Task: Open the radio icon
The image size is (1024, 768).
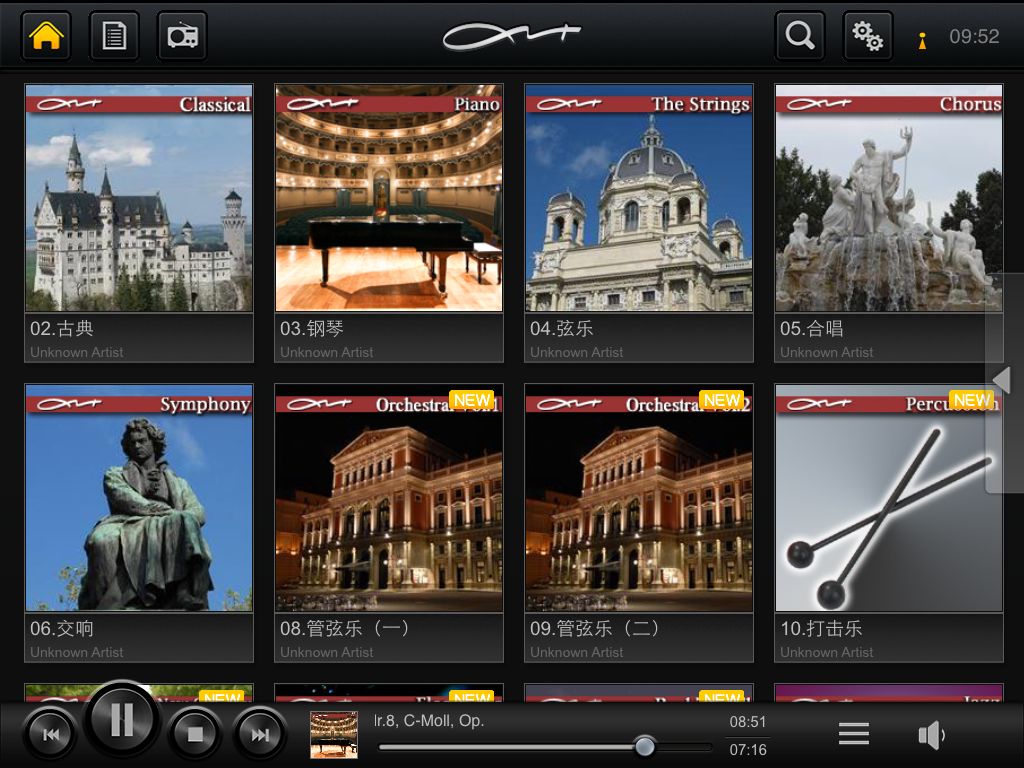Action: 182,35
